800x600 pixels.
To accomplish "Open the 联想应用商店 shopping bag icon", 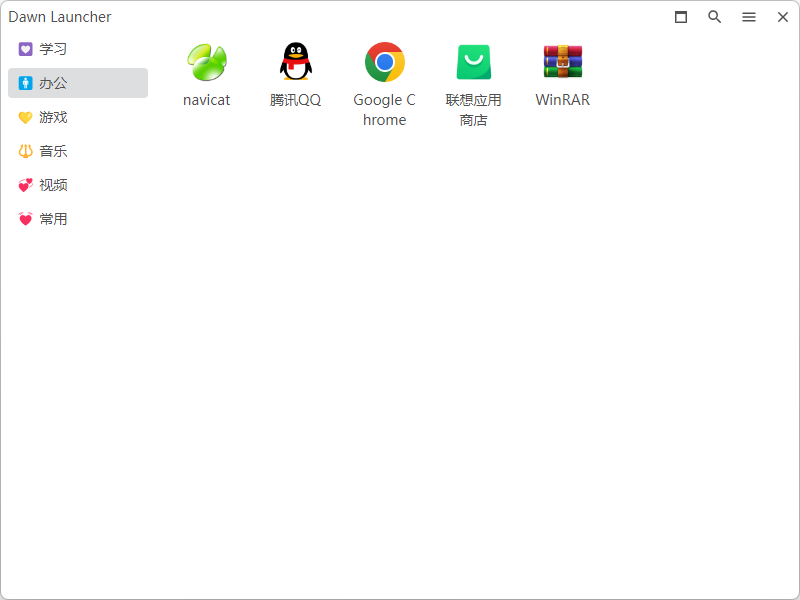I will click(x=473, y=62).
